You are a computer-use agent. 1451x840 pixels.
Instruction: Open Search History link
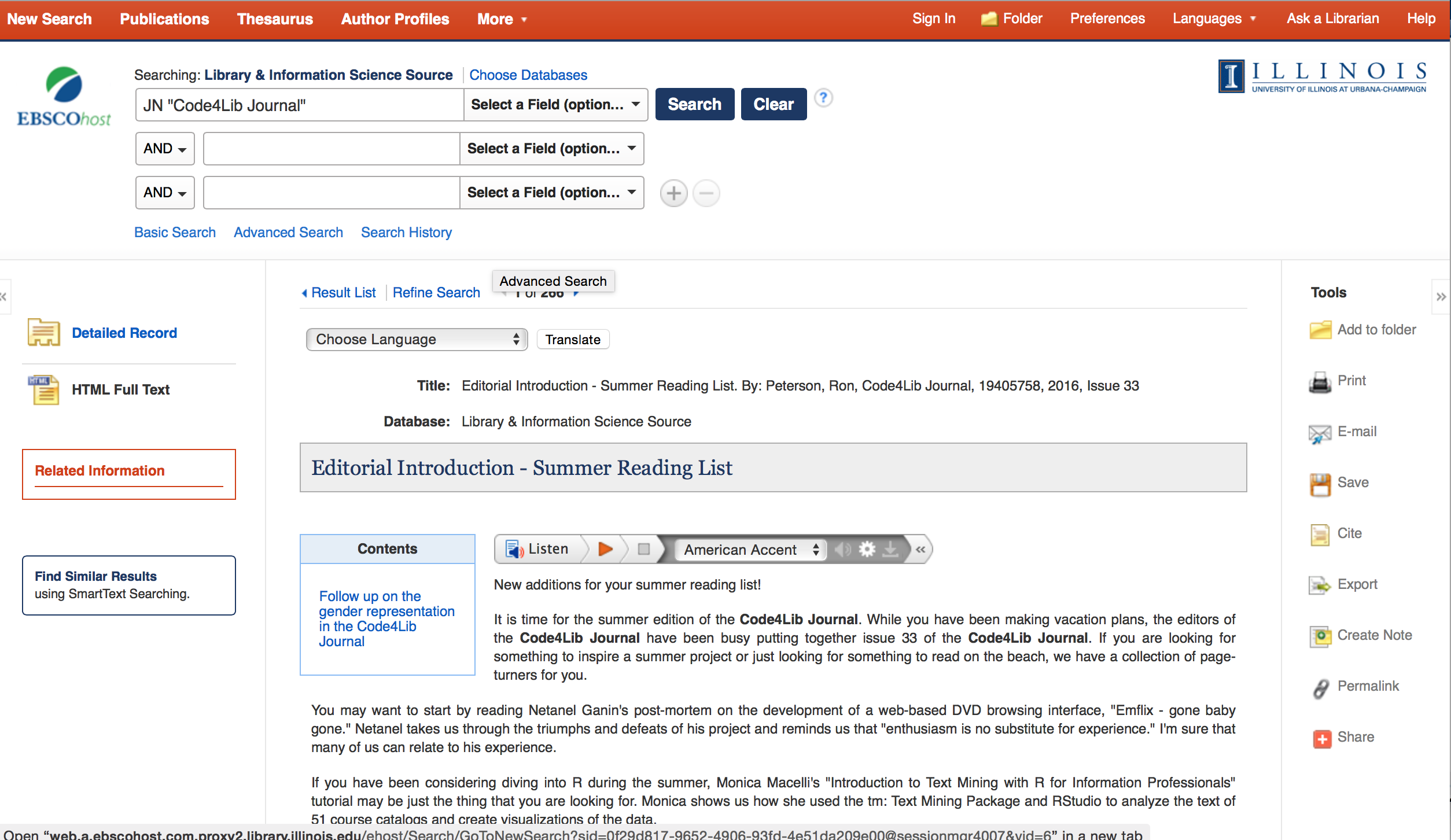pos(406,233)
